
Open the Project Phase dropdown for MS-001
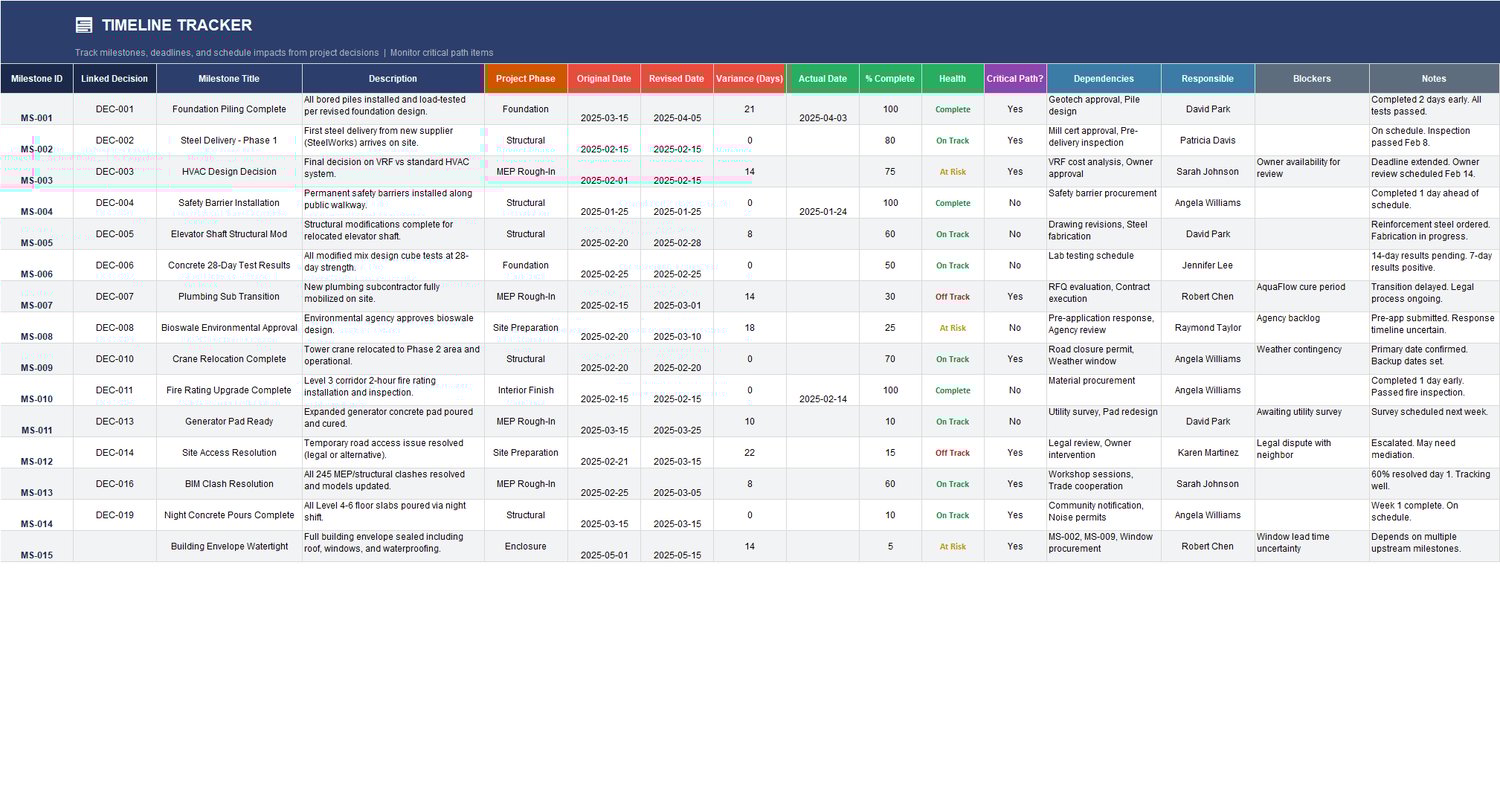(x=527, y=109)
